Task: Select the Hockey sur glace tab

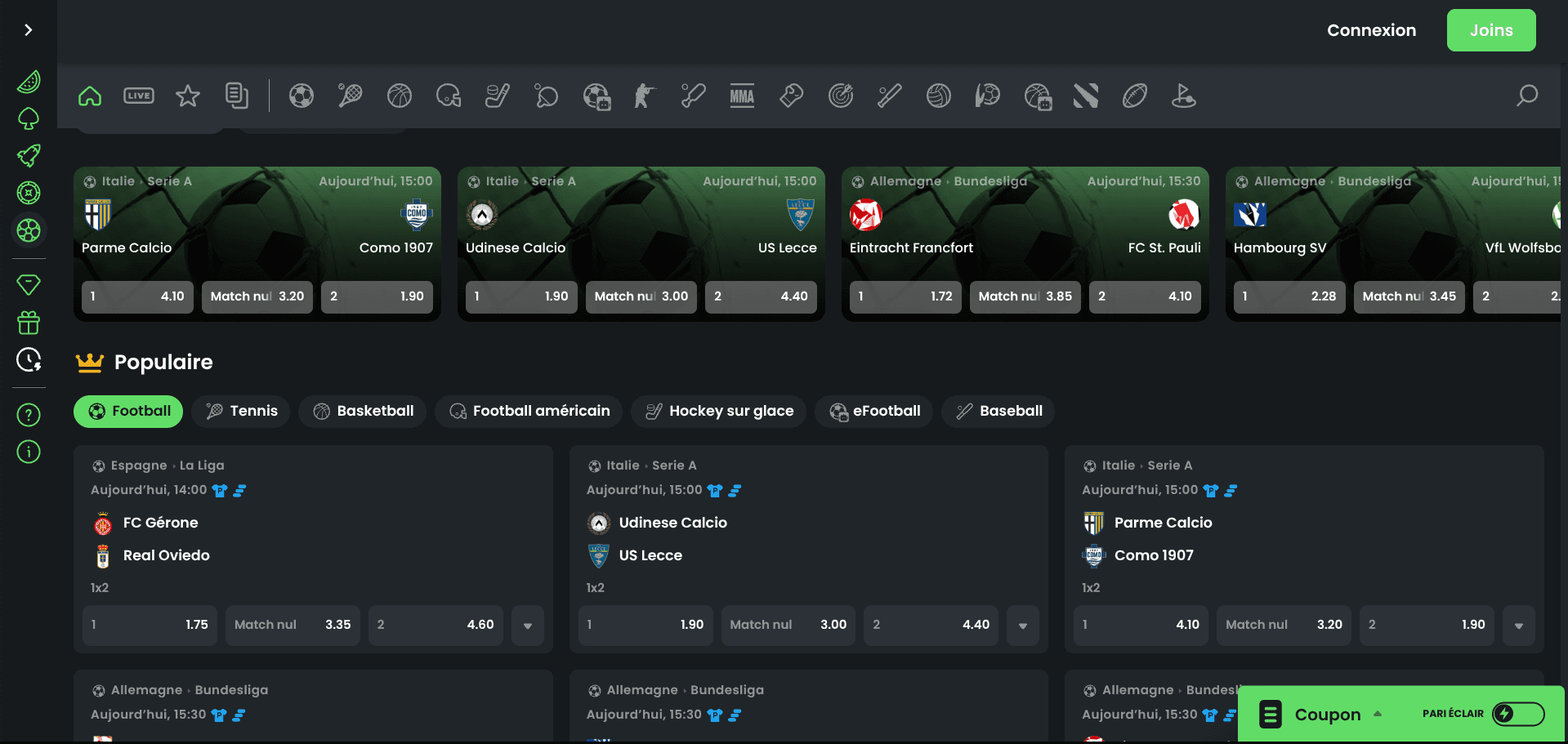Action: pos(719,411)
